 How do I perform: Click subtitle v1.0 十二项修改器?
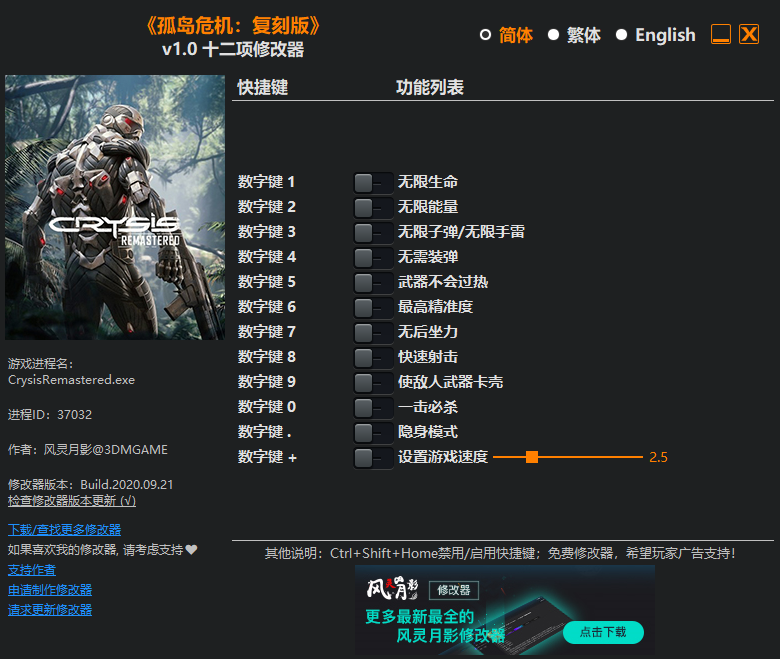pyautogui.click(x=233, y=50)
